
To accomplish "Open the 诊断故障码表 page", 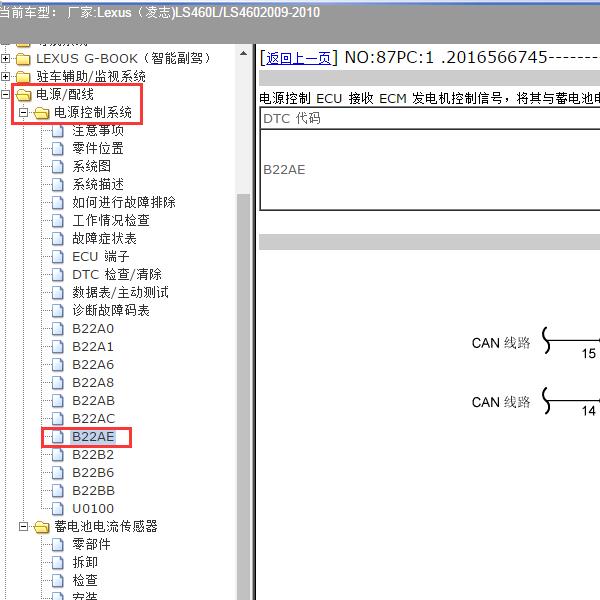I will click(x=111, y=310).
